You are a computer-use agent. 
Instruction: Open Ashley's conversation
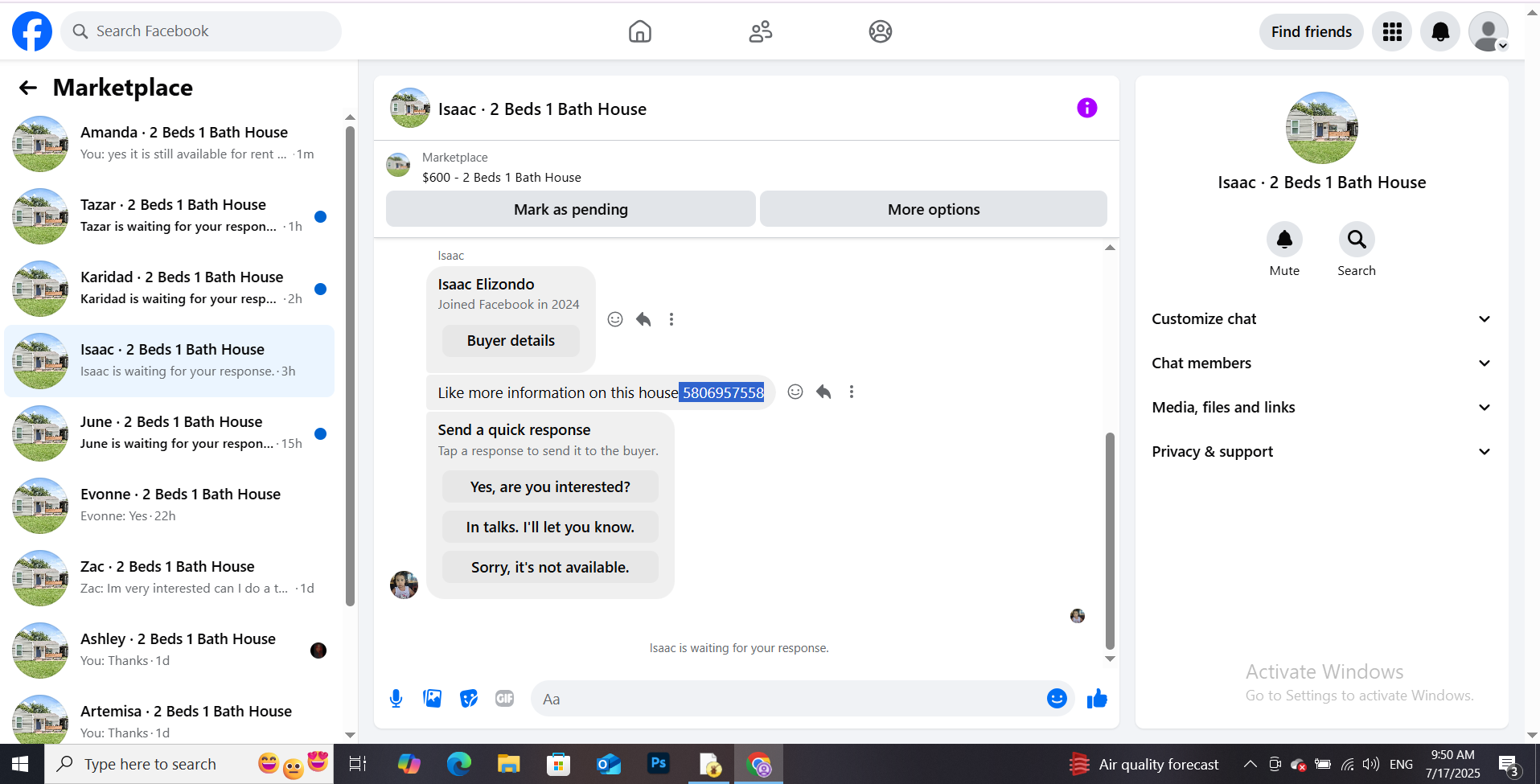[x=170, y=651]
